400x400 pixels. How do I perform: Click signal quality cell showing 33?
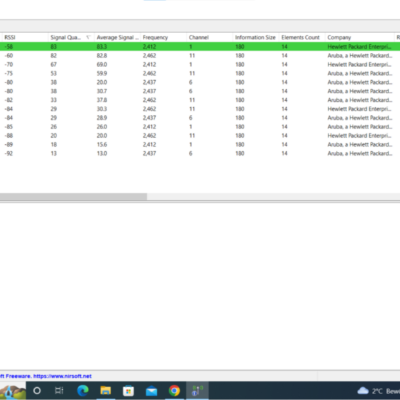[54, 100]
